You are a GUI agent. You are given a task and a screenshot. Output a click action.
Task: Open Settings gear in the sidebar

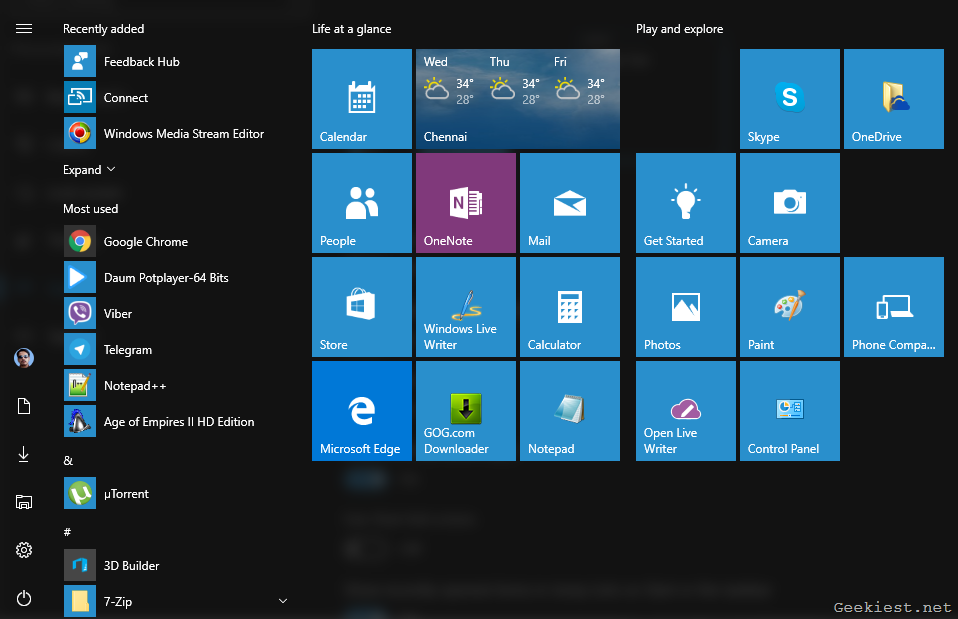pyautogui.click(x=24, y=550)
